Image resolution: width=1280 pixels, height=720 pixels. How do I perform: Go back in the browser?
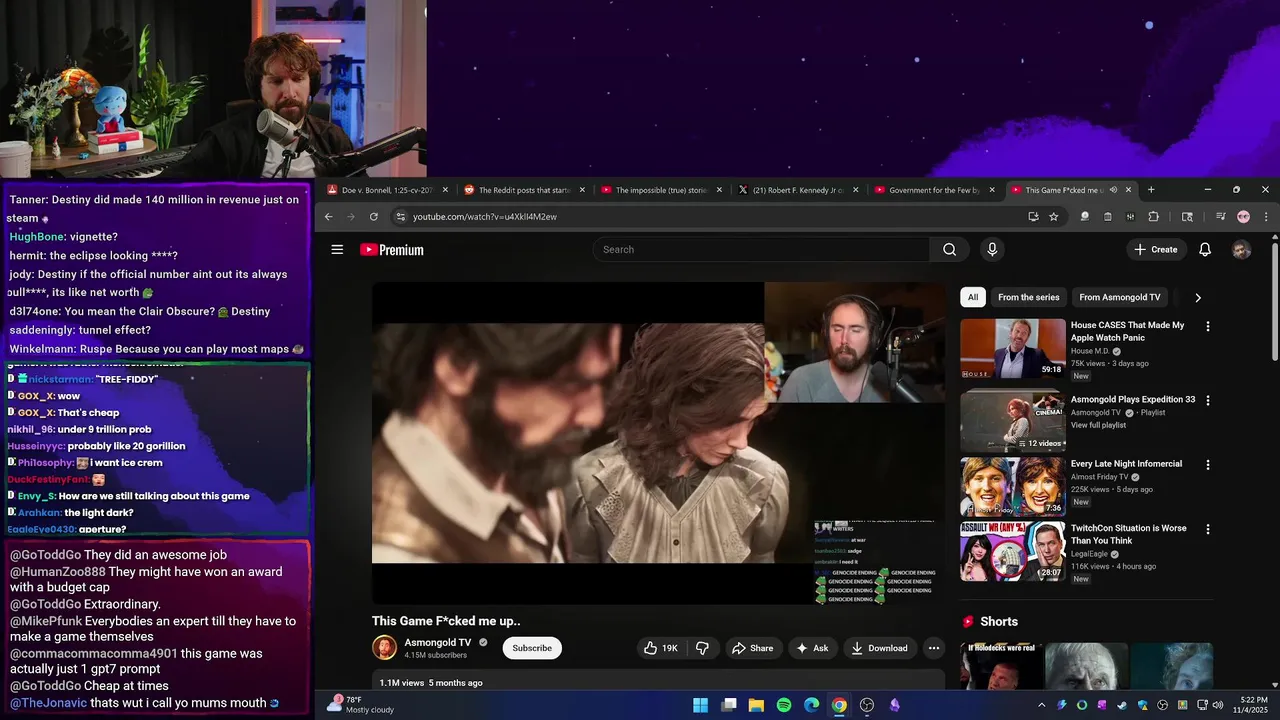point(328,217)
